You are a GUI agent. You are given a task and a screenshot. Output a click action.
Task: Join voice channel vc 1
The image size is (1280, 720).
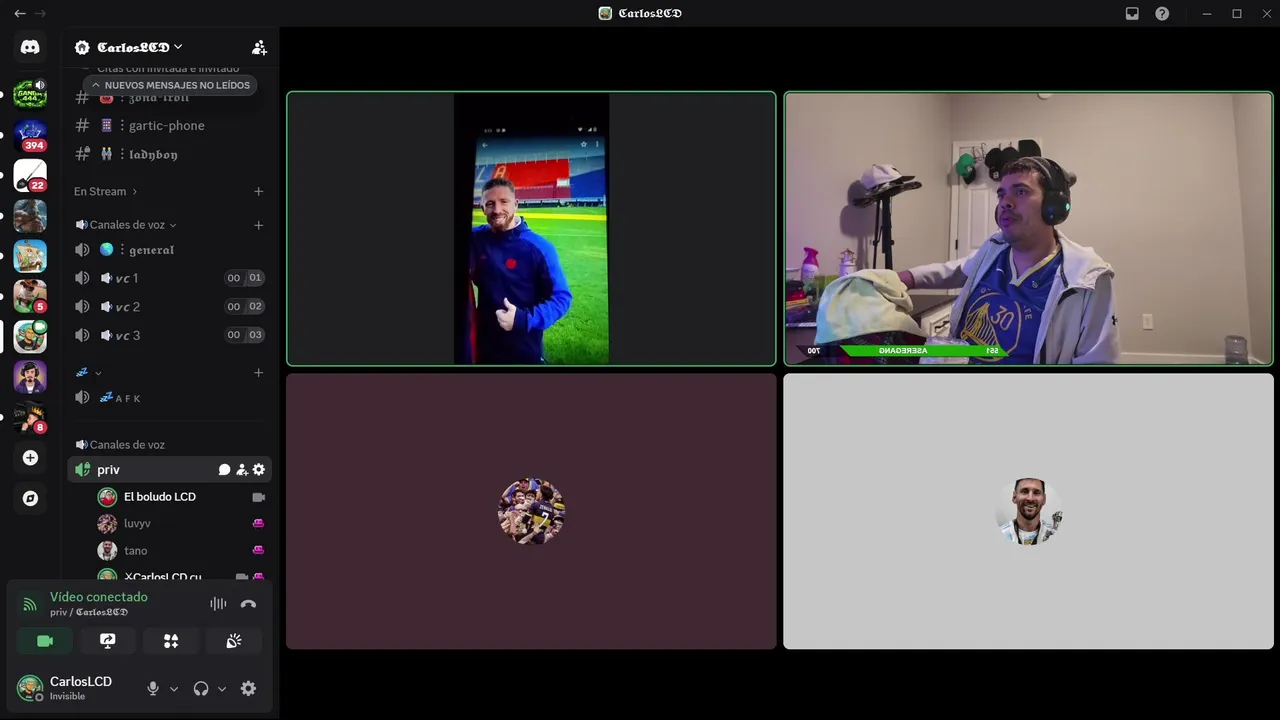click(x=170, y=278)
